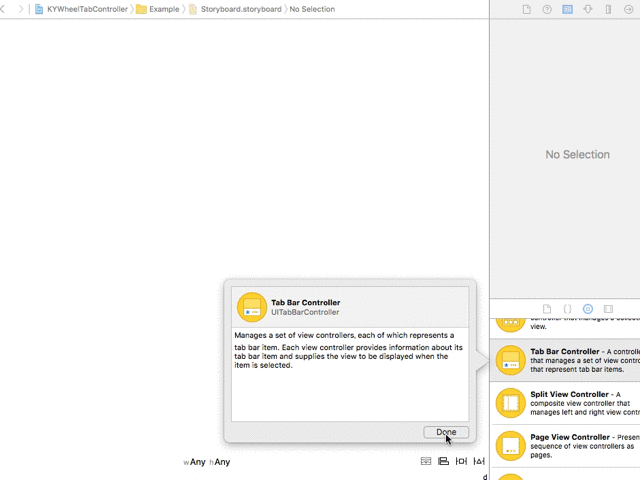Click the popover description text about tab bar items
Screen dimensions: 640x480
(x=349, y=350)
